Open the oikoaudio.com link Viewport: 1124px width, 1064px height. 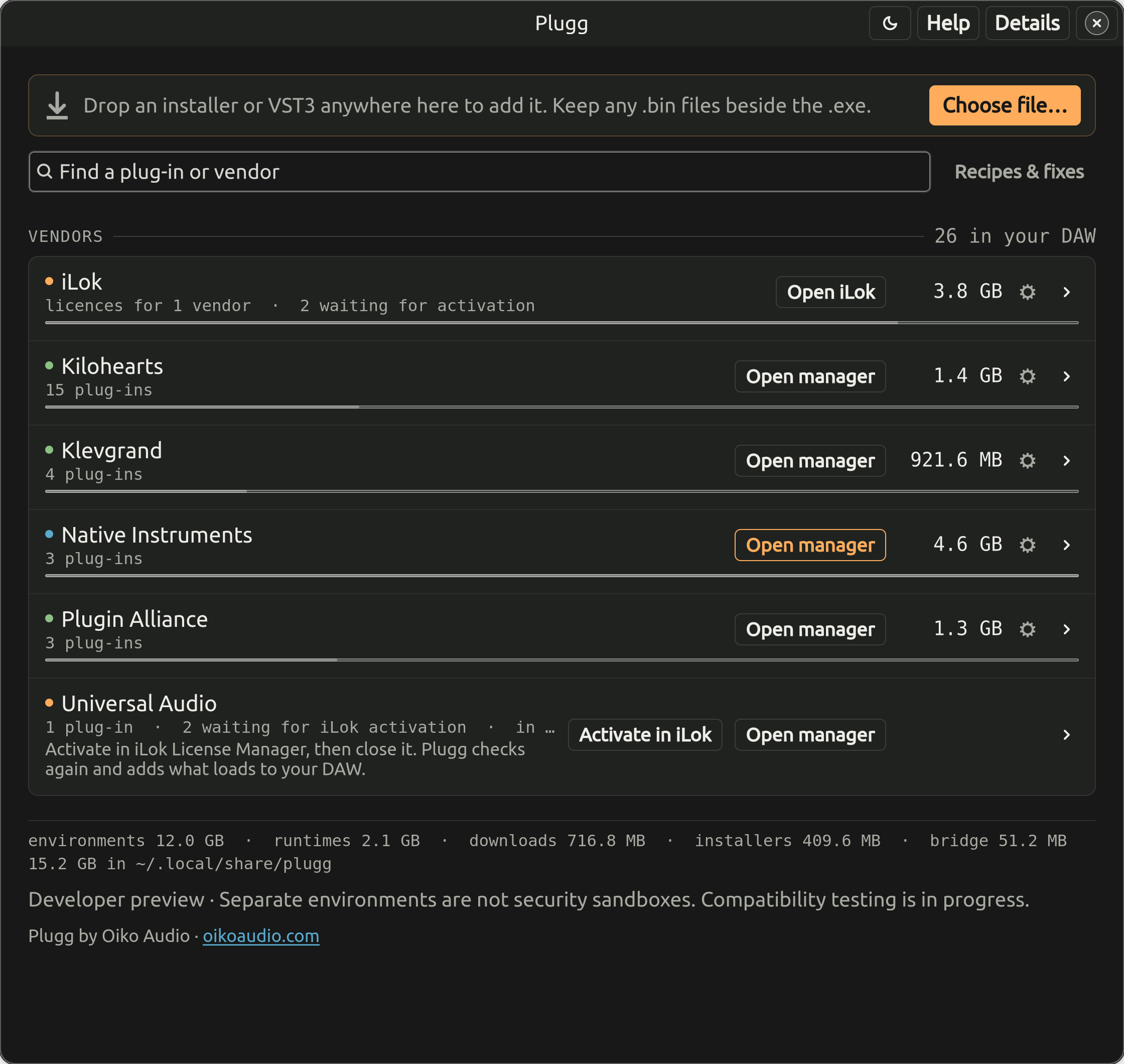[x=261, y=936]
